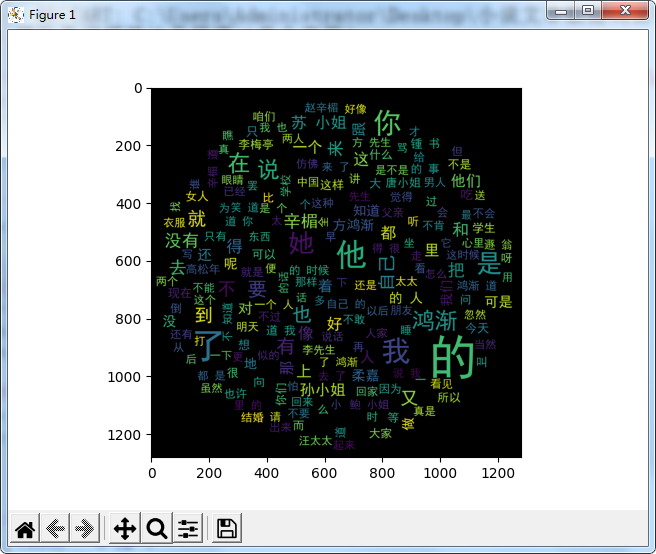Minimize the Figure 1 window
Viewport: 656px width, 554px height.
pos(561,10)
